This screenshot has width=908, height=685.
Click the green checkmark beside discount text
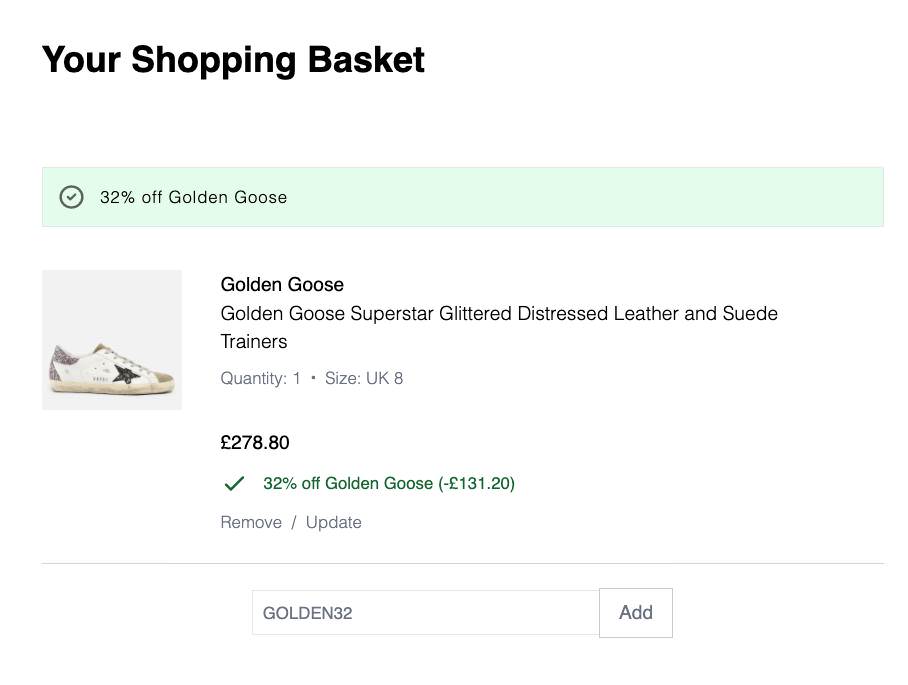pyautogui.click(x=234, y=483)
